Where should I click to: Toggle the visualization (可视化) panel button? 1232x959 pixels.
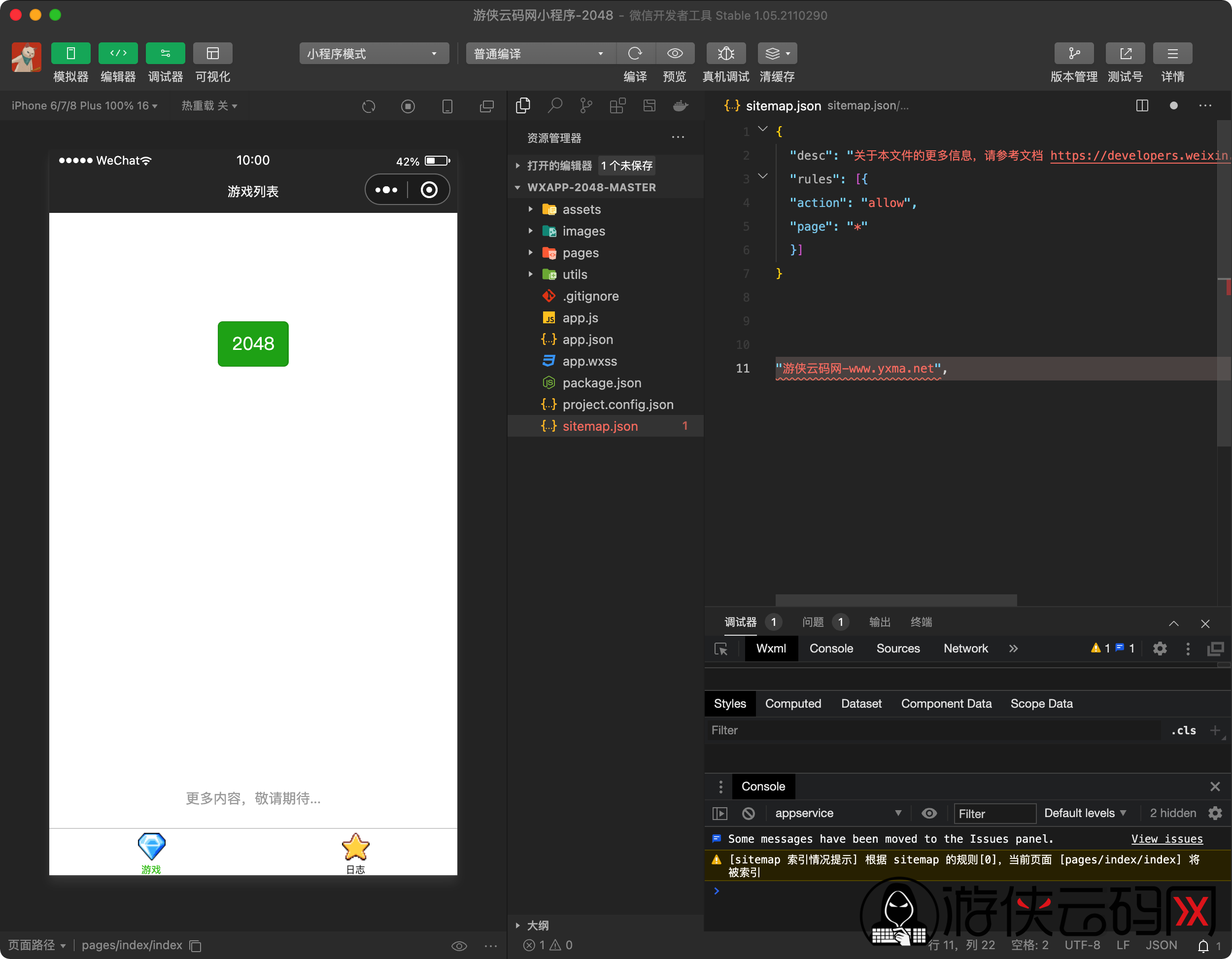(213, 54)
